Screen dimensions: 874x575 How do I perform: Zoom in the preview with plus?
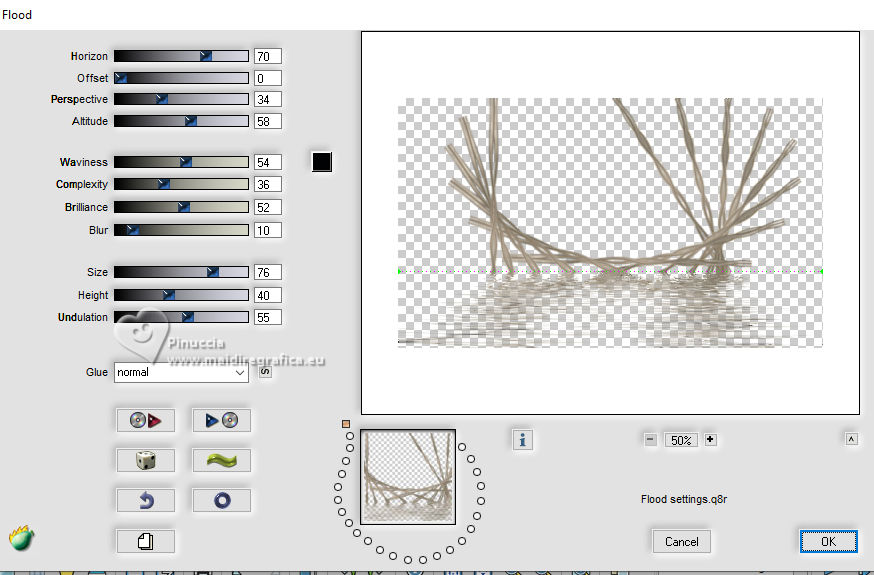(x=710, y=440)
